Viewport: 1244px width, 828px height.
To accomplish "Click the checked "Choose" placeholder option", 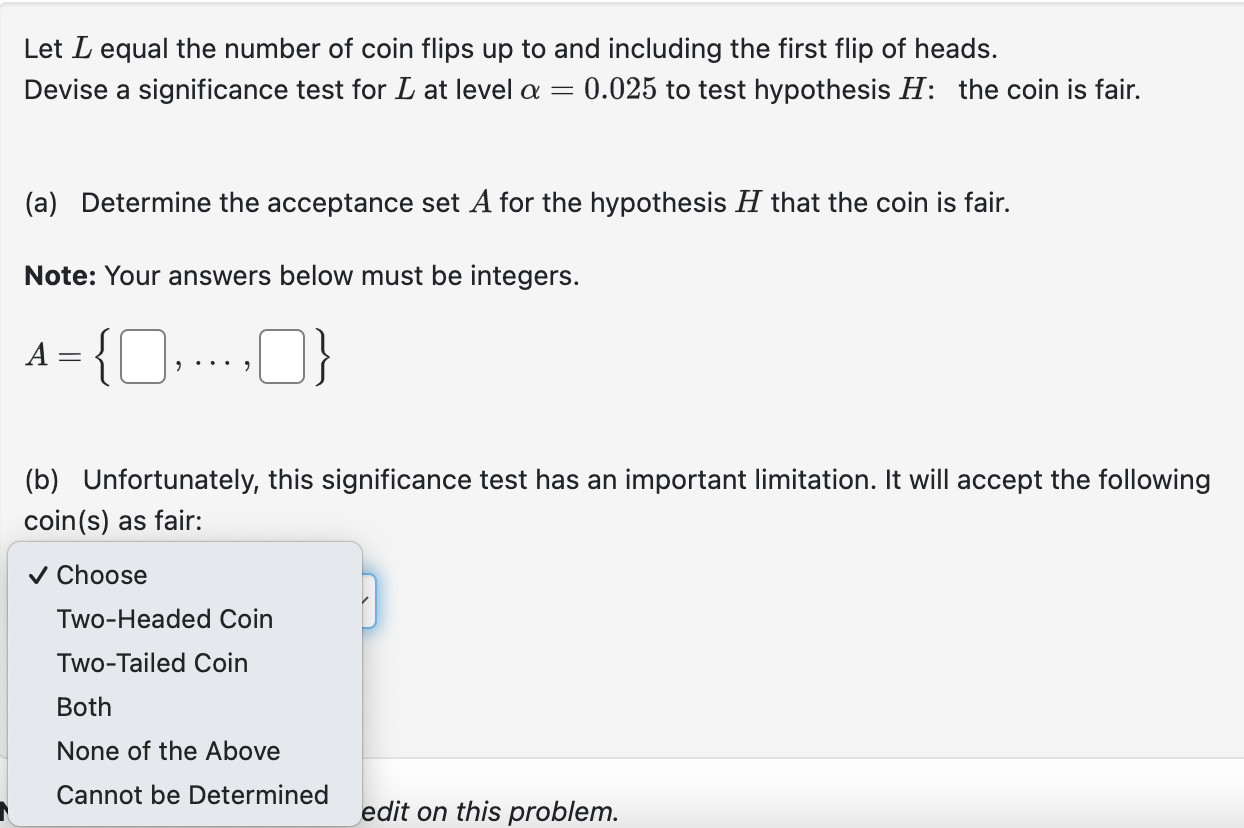I will (102, 574).
